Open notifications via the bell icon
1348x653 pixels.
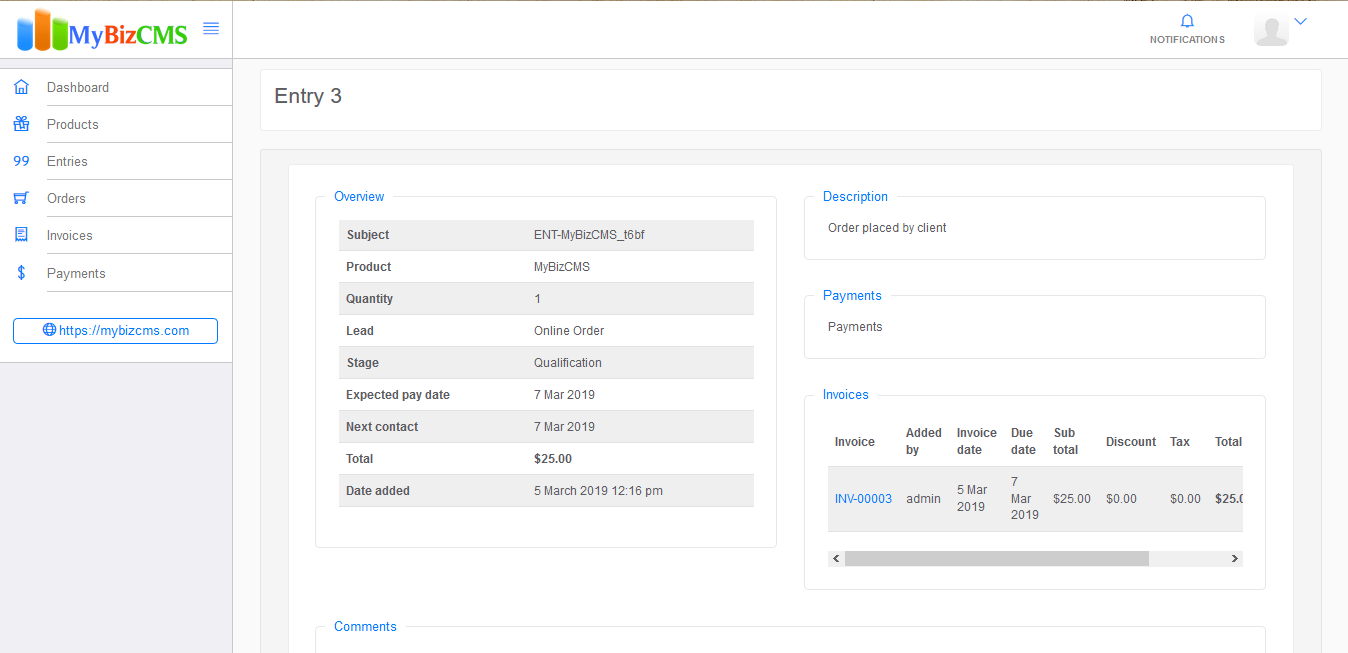coord(1187,21)
